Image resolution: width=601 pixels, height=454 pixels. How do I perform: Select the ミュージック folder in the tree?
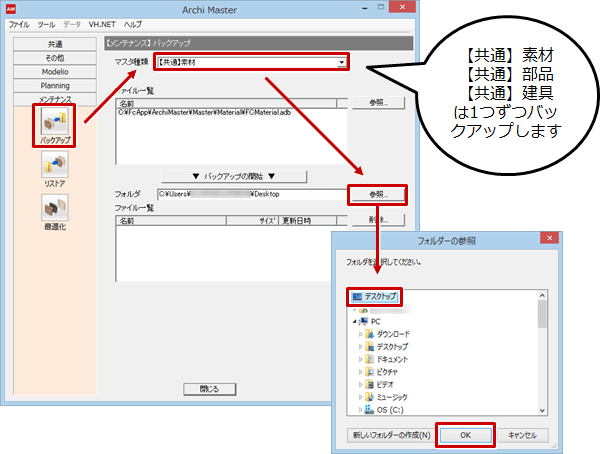(399, 397)
